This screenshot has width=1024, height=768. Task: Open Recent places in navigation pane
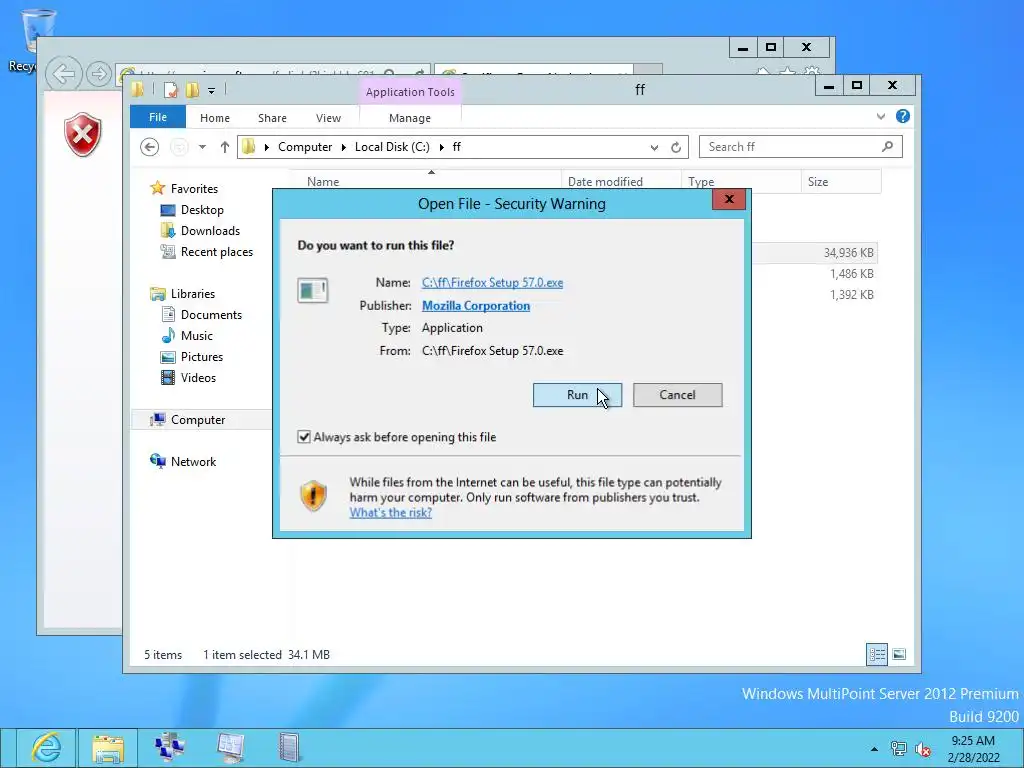pyautogui.click(x=216, y=252)
